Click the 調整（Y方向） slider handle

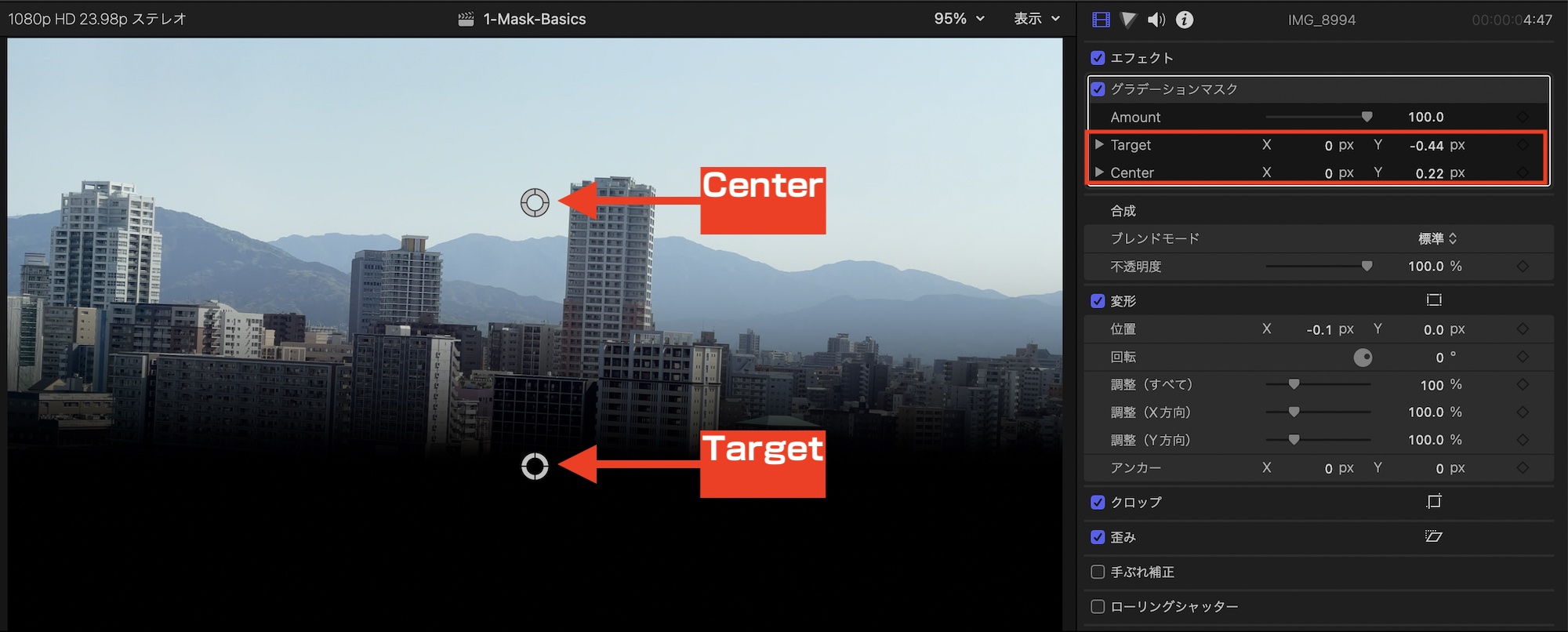coord(1294,440)
